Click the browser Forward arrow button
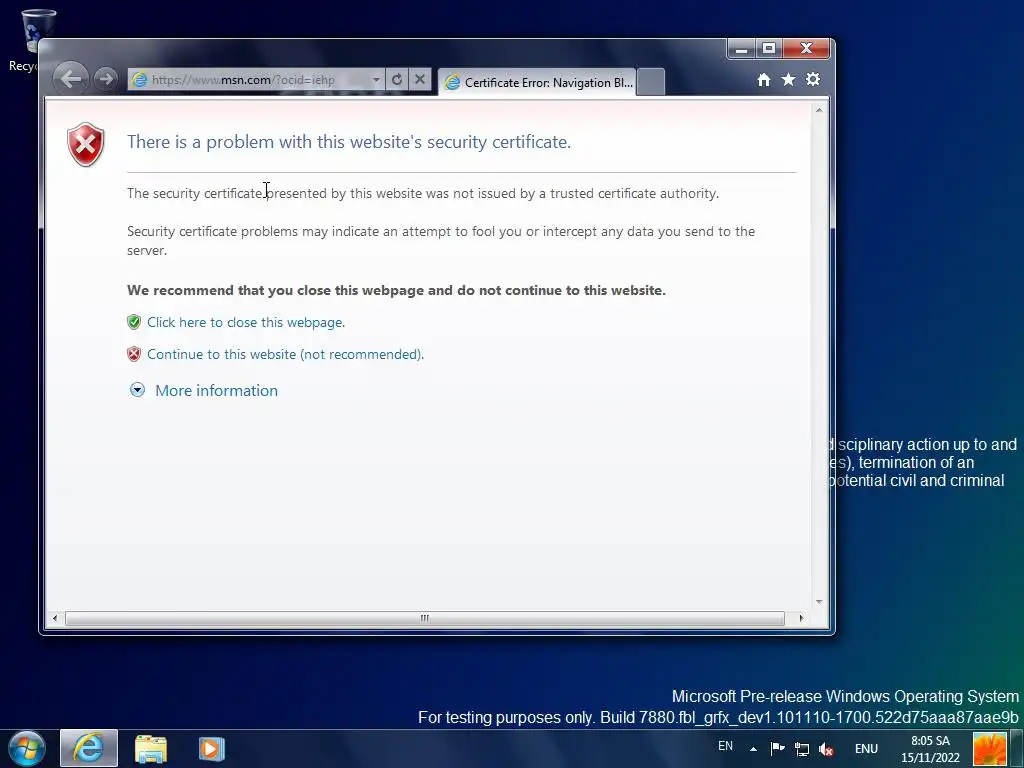Viewport: 1024px width, 768px height. (x=105, y=79)
